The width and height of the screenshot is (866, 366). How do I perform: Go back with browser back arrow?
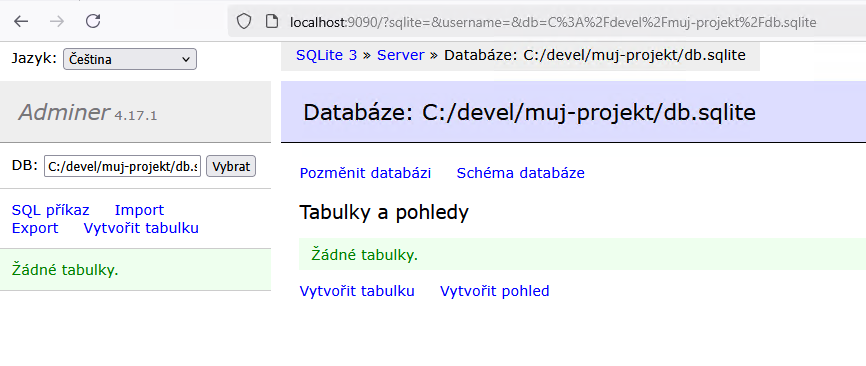[x=21, y=22]
